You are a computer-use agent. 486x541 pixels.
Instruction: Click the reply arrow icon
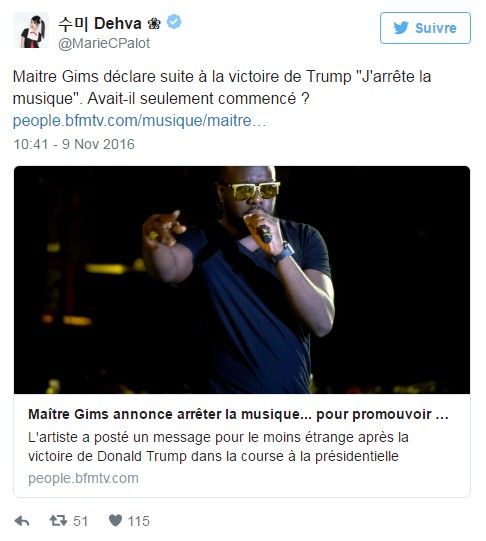point(22,521)
